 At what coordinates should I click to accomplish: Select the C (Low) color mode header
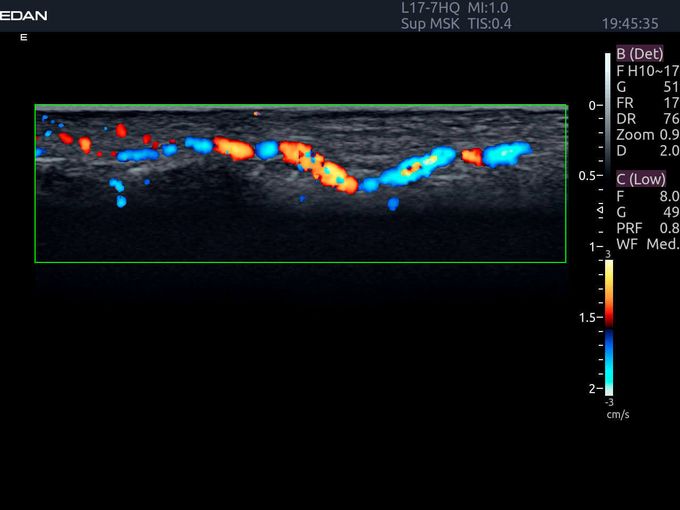coord(640,179)
